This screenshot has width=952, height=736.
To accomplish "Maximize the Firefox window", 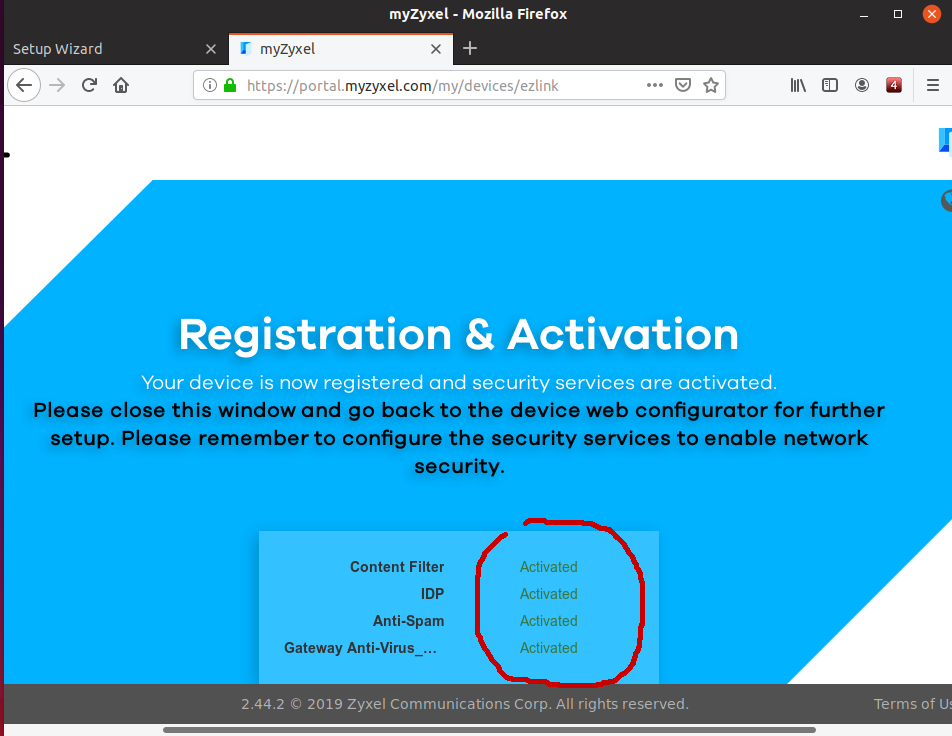I will click(898, 14).
